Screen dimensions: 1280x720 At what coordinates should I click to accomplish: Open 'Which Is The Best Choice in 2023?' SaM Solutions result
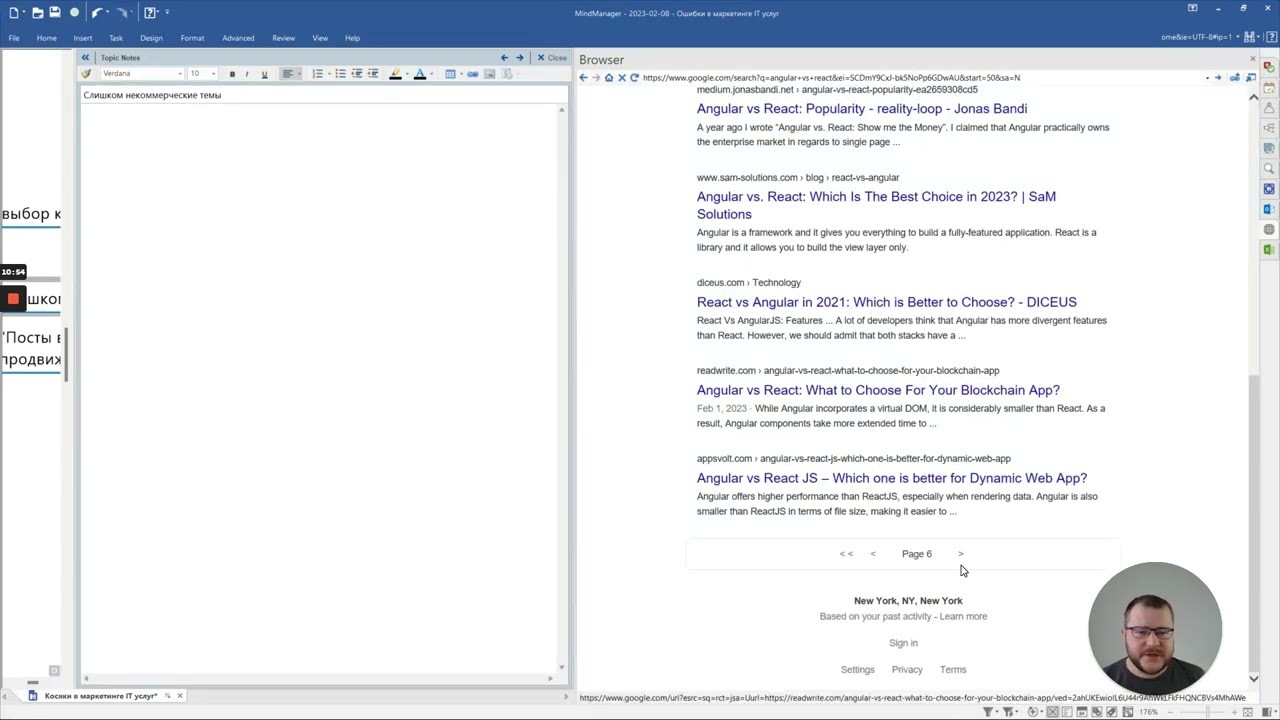click(x=876, y=205)
